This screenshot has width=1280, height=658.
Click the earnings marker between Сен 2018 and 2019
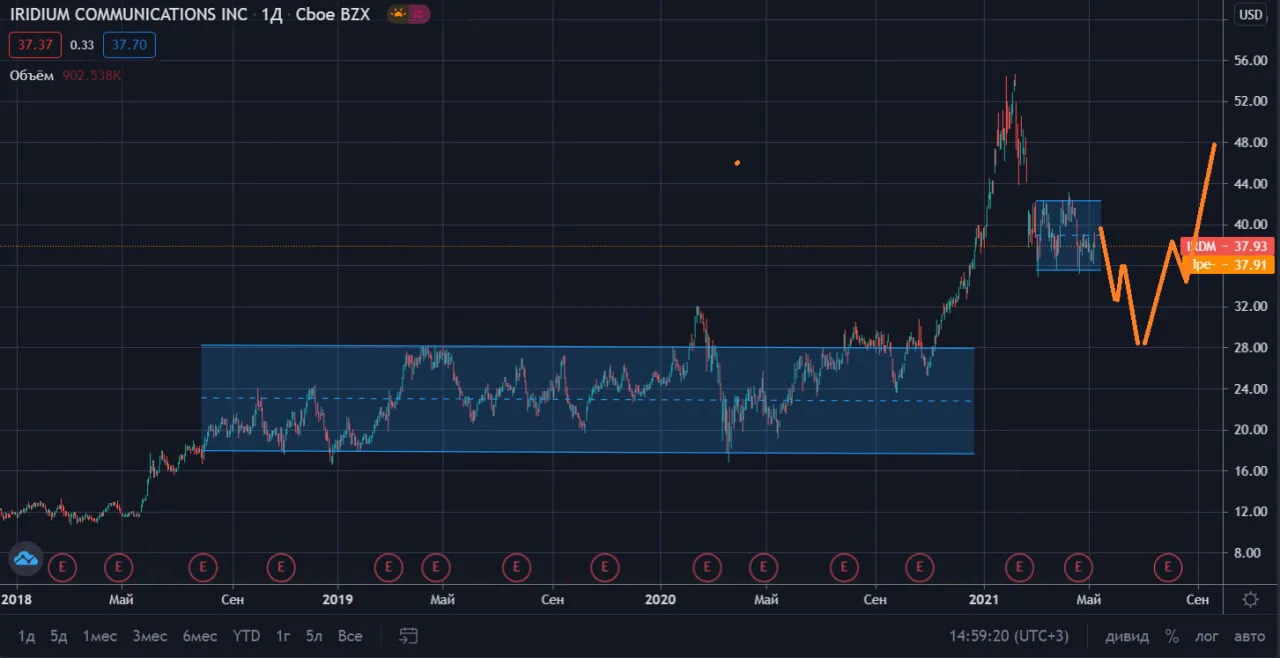click(x=281, y=567)
